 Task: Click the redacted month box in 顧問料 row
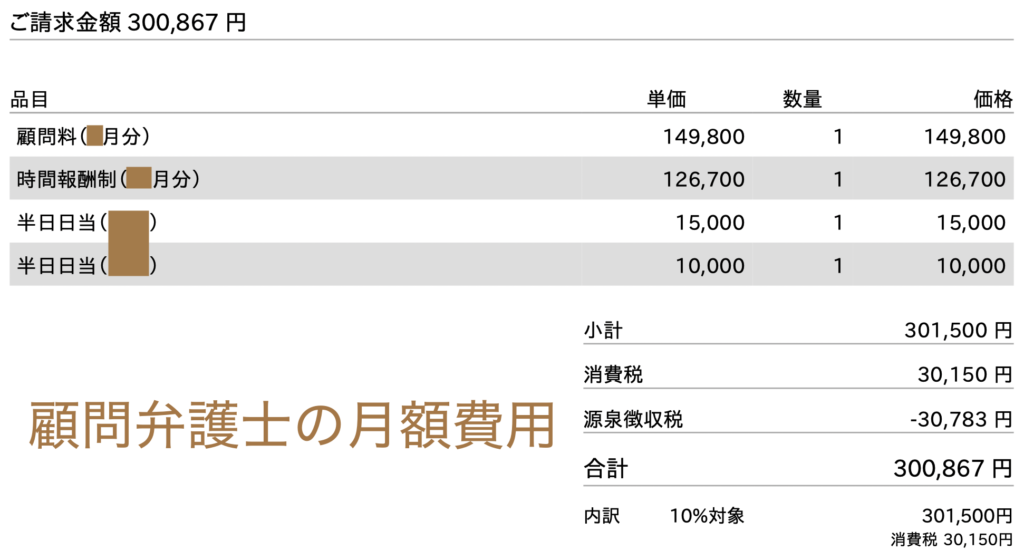95,136
